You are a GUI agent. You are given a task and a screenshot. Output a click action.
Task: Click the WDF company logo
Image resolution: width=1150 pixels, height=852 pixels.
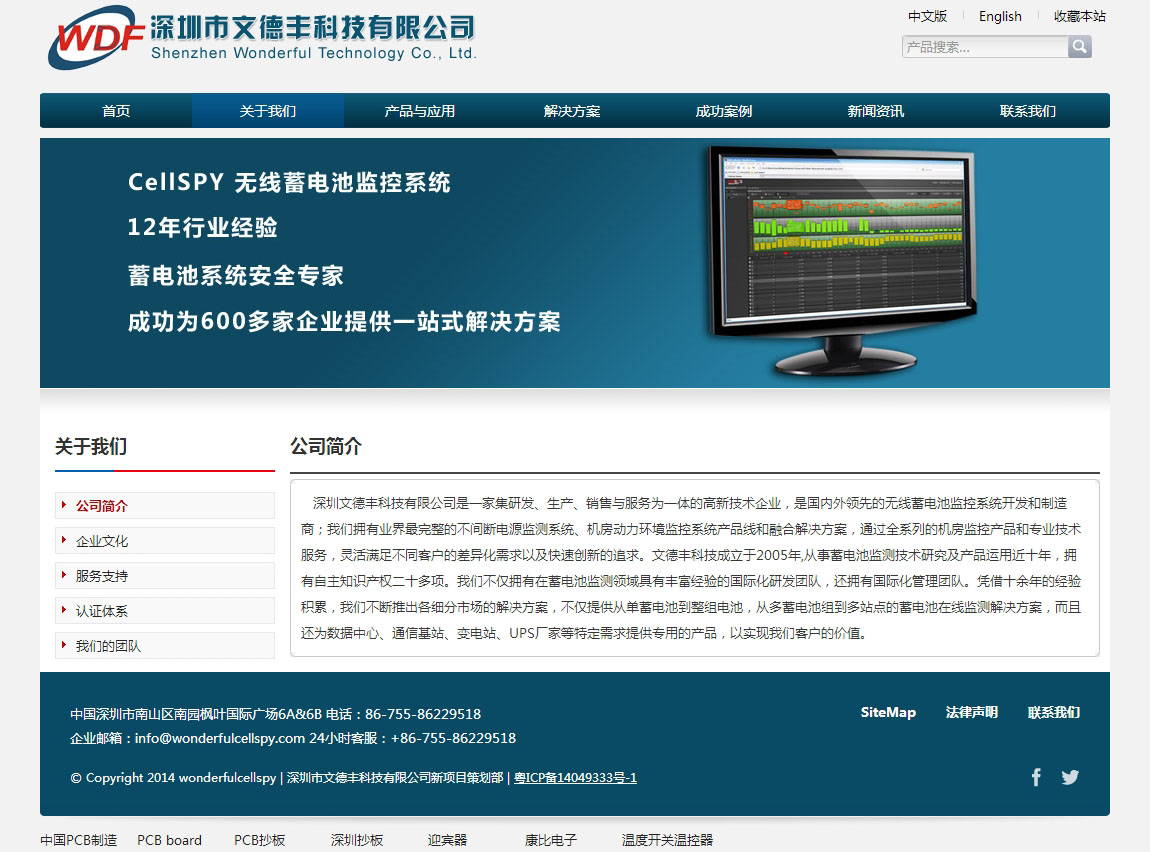point(263,37)
